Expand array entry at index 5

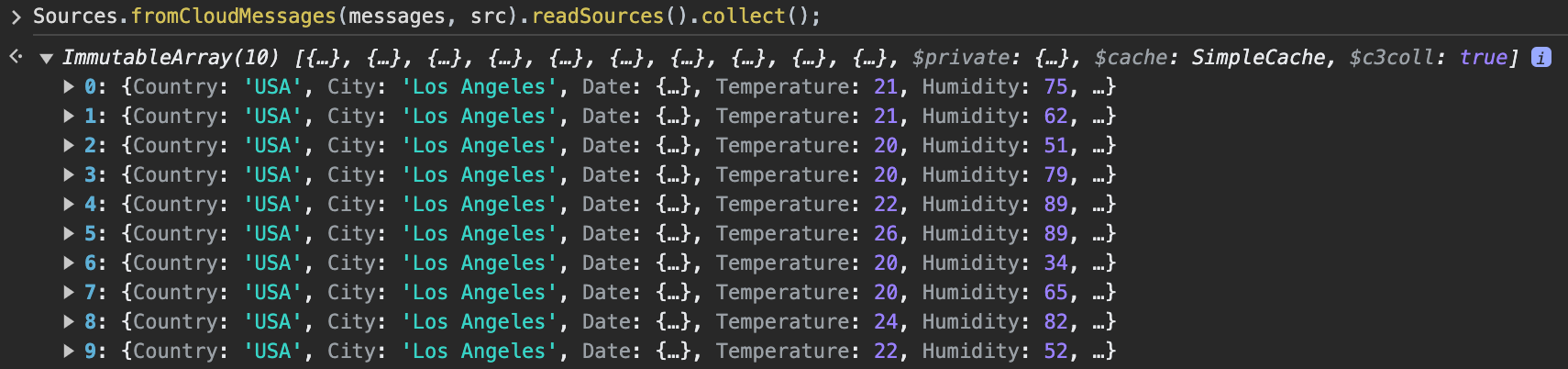pyautogui.click(x=69, y=234)
